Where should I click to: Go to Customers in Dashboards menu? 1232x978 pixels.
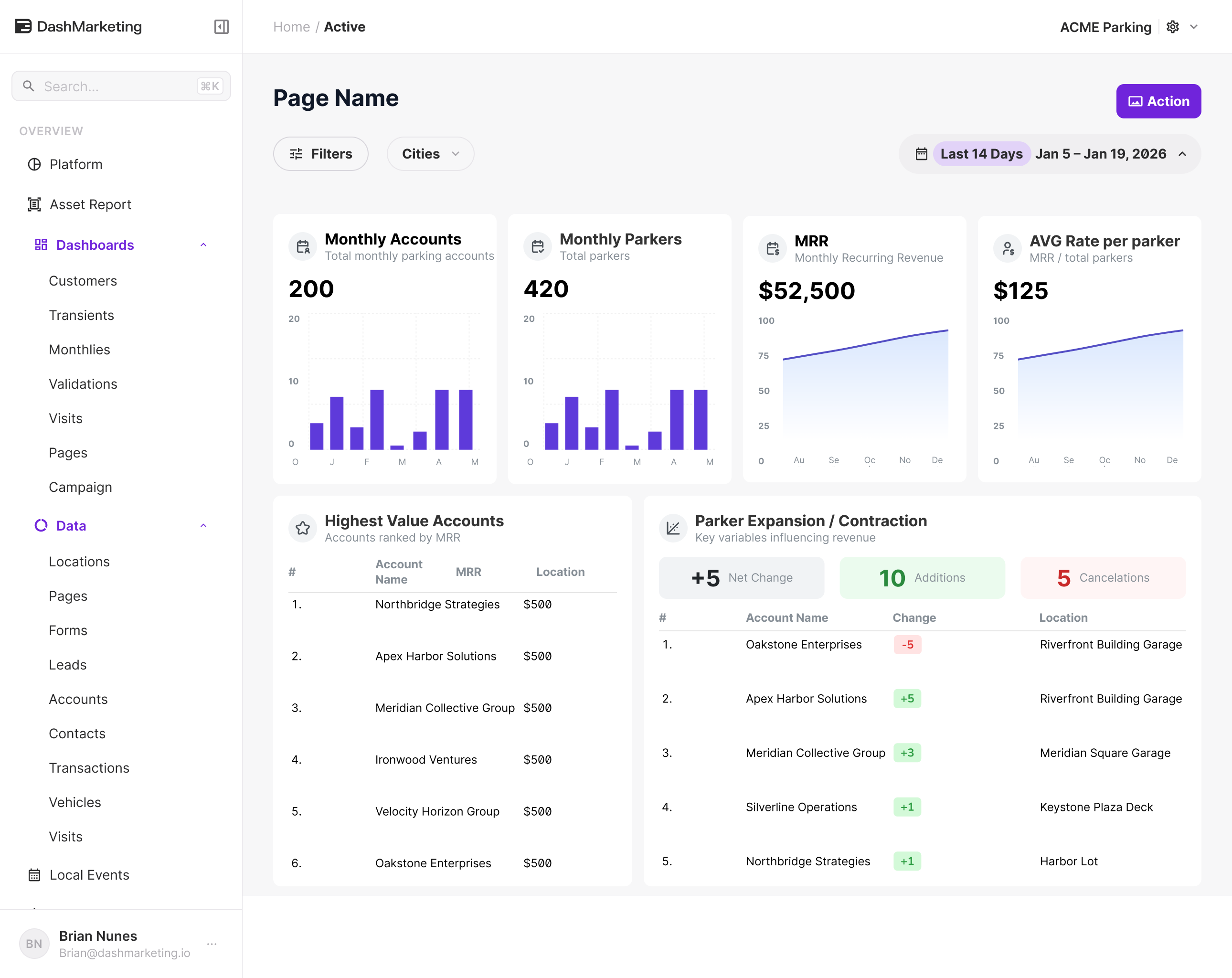83,281
